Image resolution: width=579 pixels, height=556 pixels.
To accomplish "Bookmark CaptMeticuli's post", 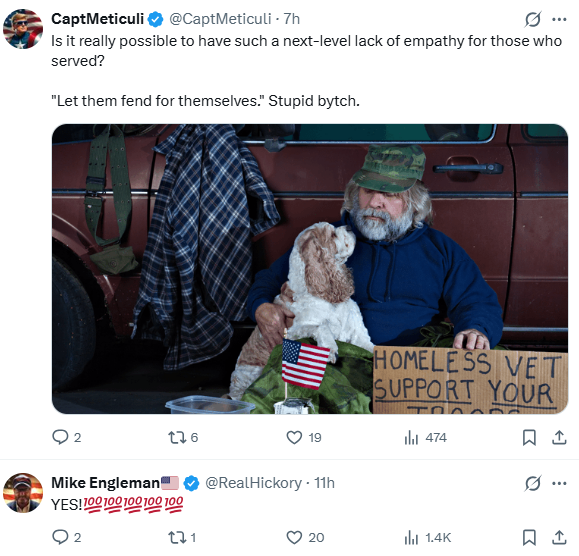I will click(529, 438).
